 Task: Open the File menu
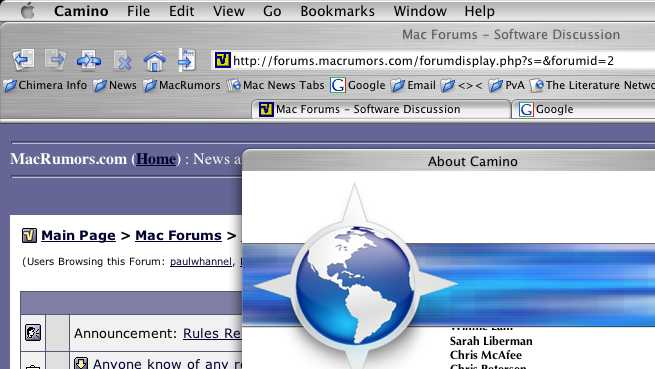(x=138, y=11)
